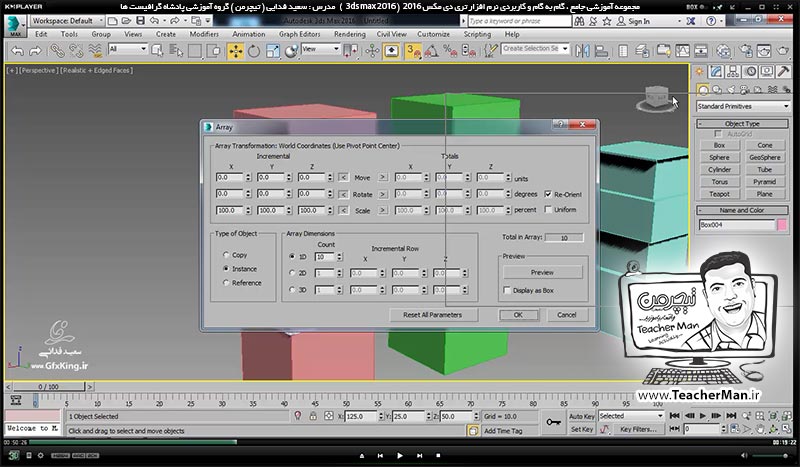Click the Select Object tool

click(157, 51)
